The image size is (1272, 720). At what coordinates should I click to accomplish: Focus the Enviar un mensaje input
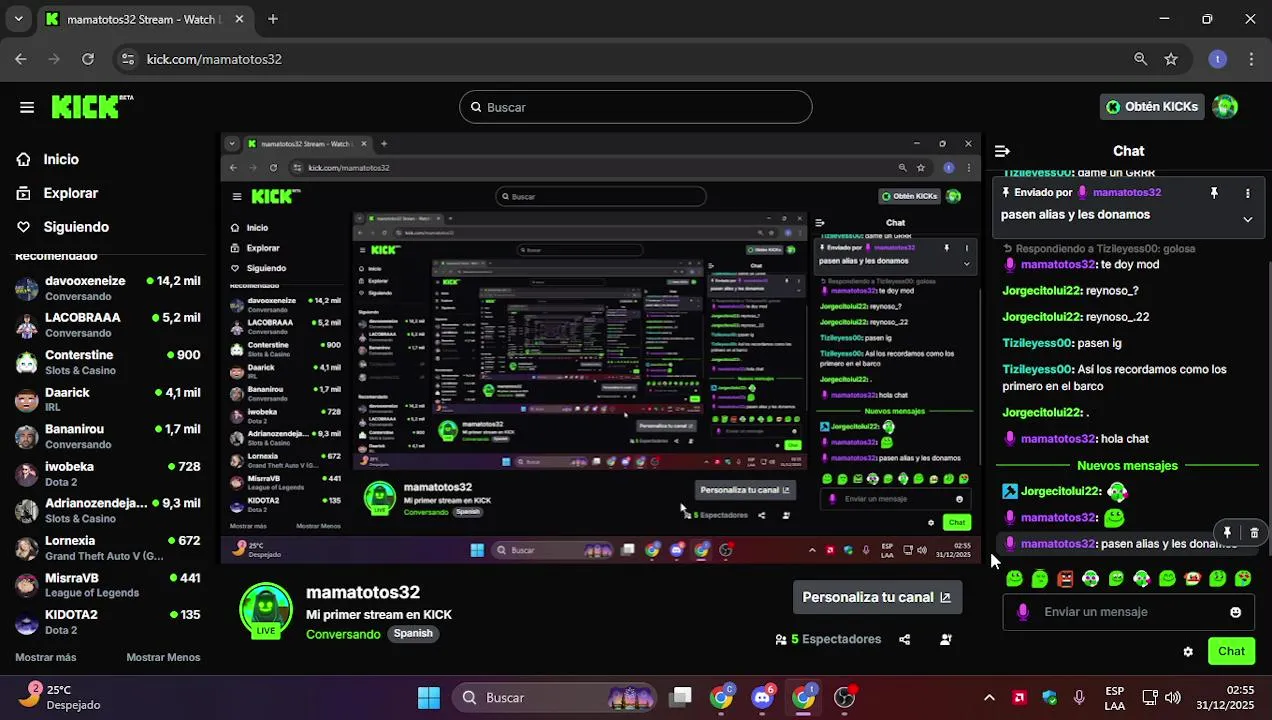(1128, 612)
